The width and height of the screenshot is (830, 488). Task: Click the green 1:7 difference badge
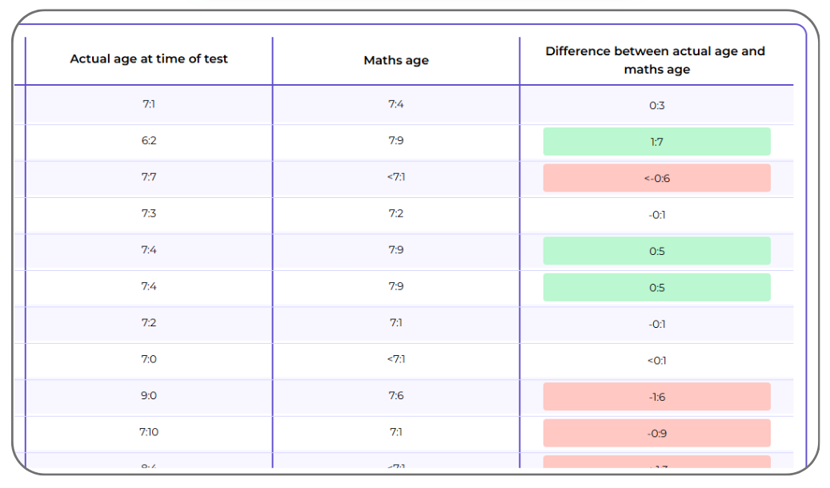(x=656, y=142)
